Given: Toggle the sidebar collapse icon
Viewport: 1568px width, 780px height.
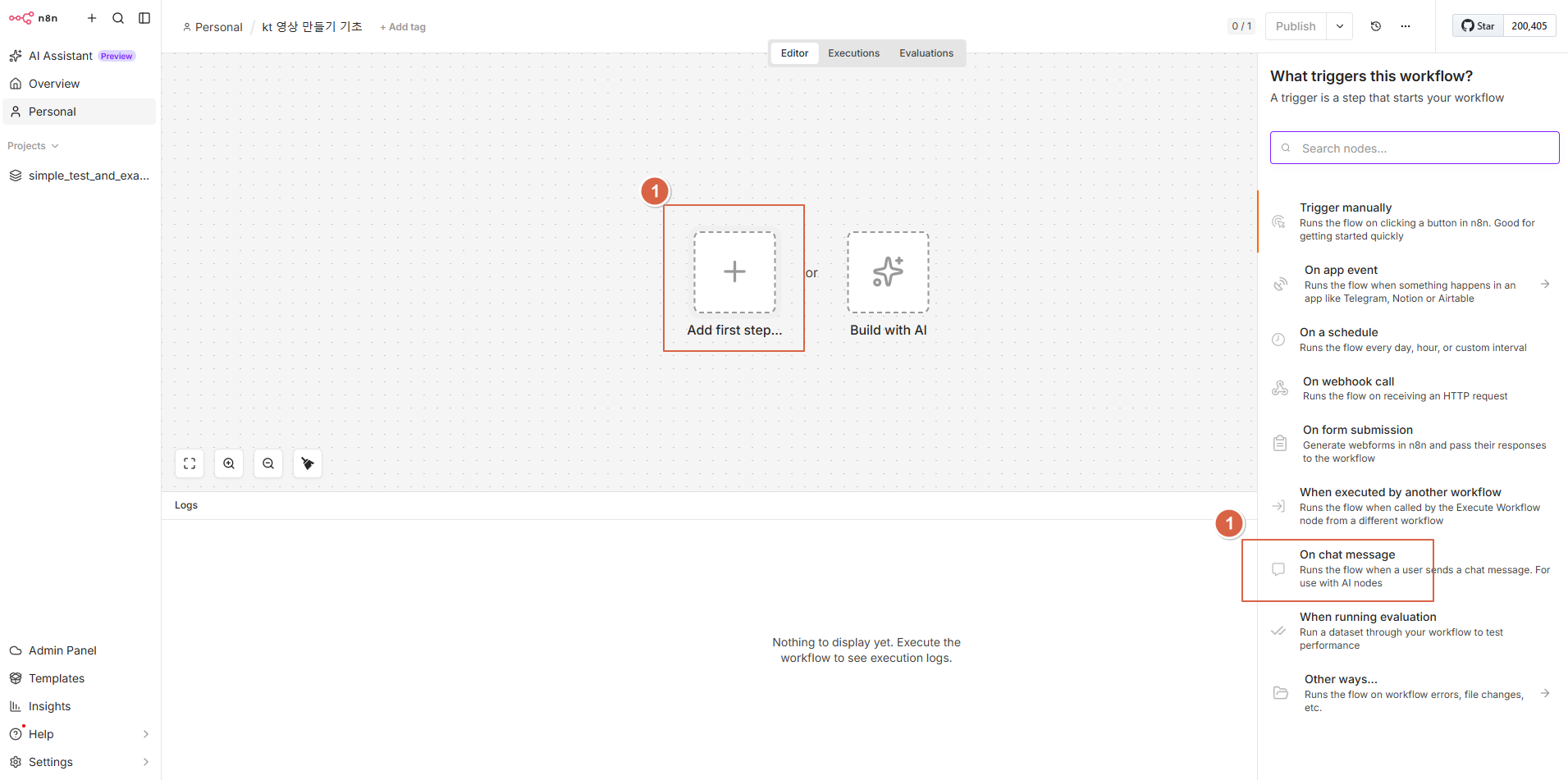Looking at the screenshot, I should click(x=144, y=18).
